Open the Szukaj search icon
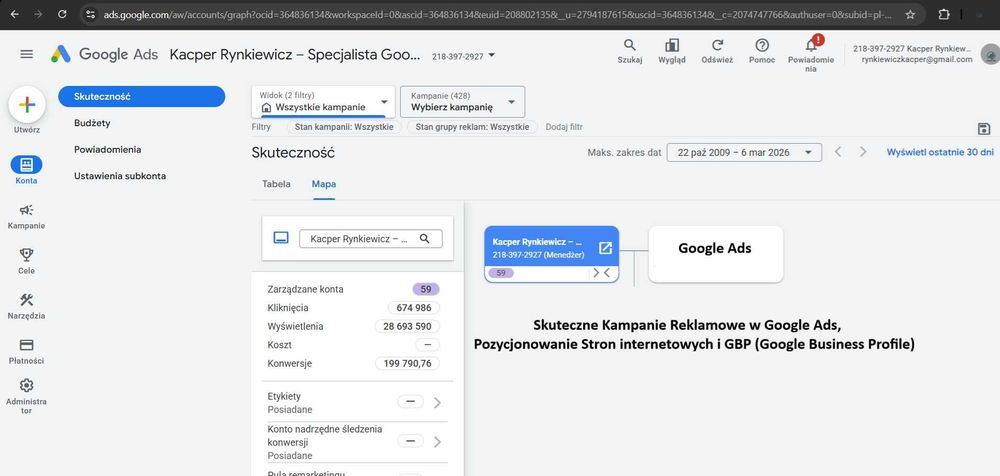The width and height of the screenshot is (1000, 476). (x=629, y=46)
